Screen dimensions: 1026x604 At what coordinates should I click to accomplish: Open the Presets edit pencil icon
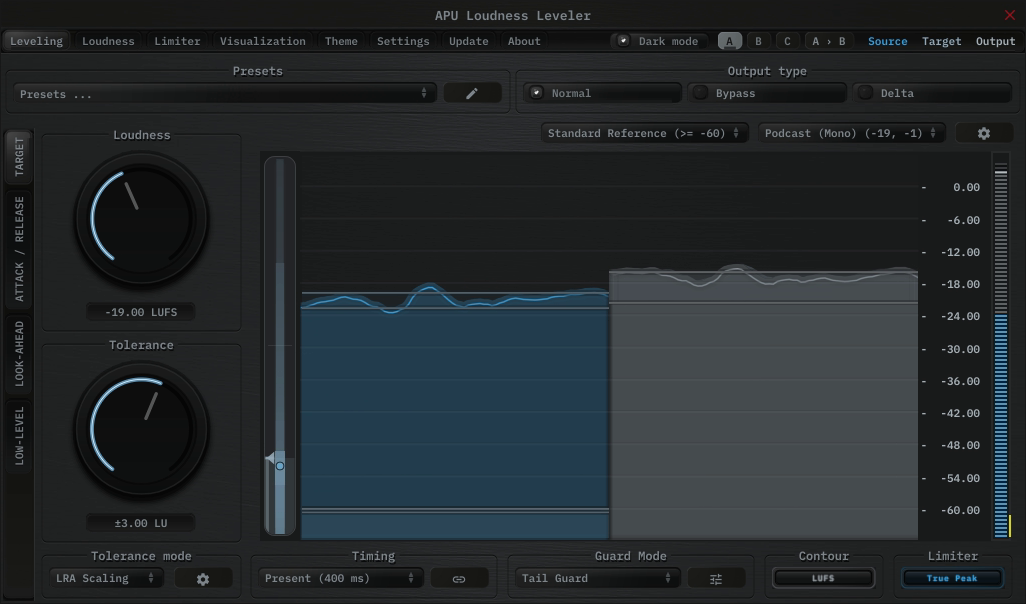coord(472,92)
